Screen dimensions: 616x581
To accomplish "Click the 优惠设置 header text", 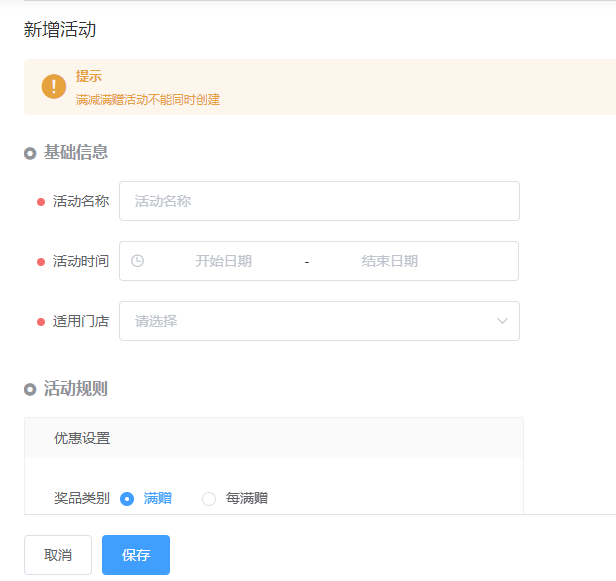I will click(82, 438).
